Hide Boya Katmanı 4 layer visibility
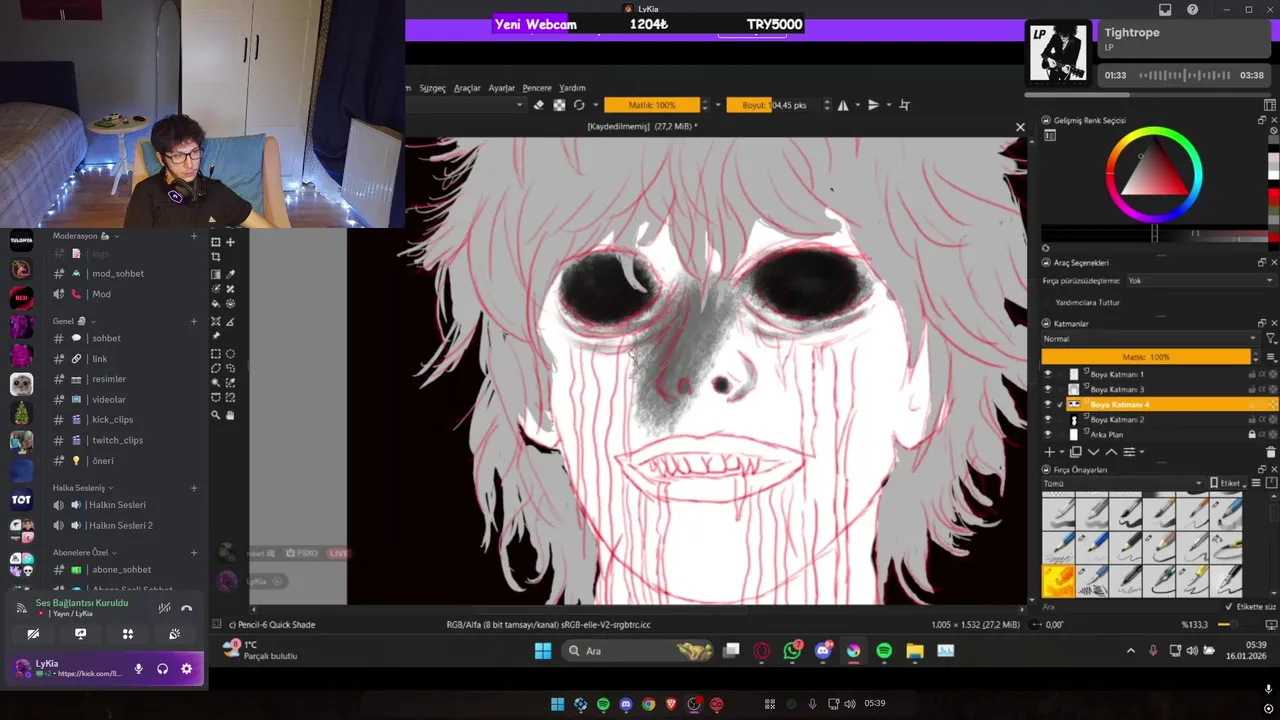Viewport: 1280px width, 720px height. coord(1048,405)
